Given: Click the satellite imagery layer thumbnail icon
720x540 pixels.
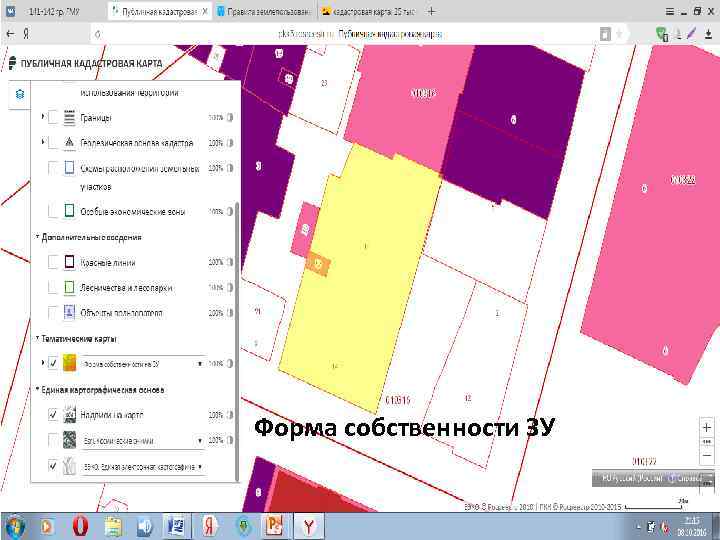Looking at the screenshot, I should pos(69,440).
